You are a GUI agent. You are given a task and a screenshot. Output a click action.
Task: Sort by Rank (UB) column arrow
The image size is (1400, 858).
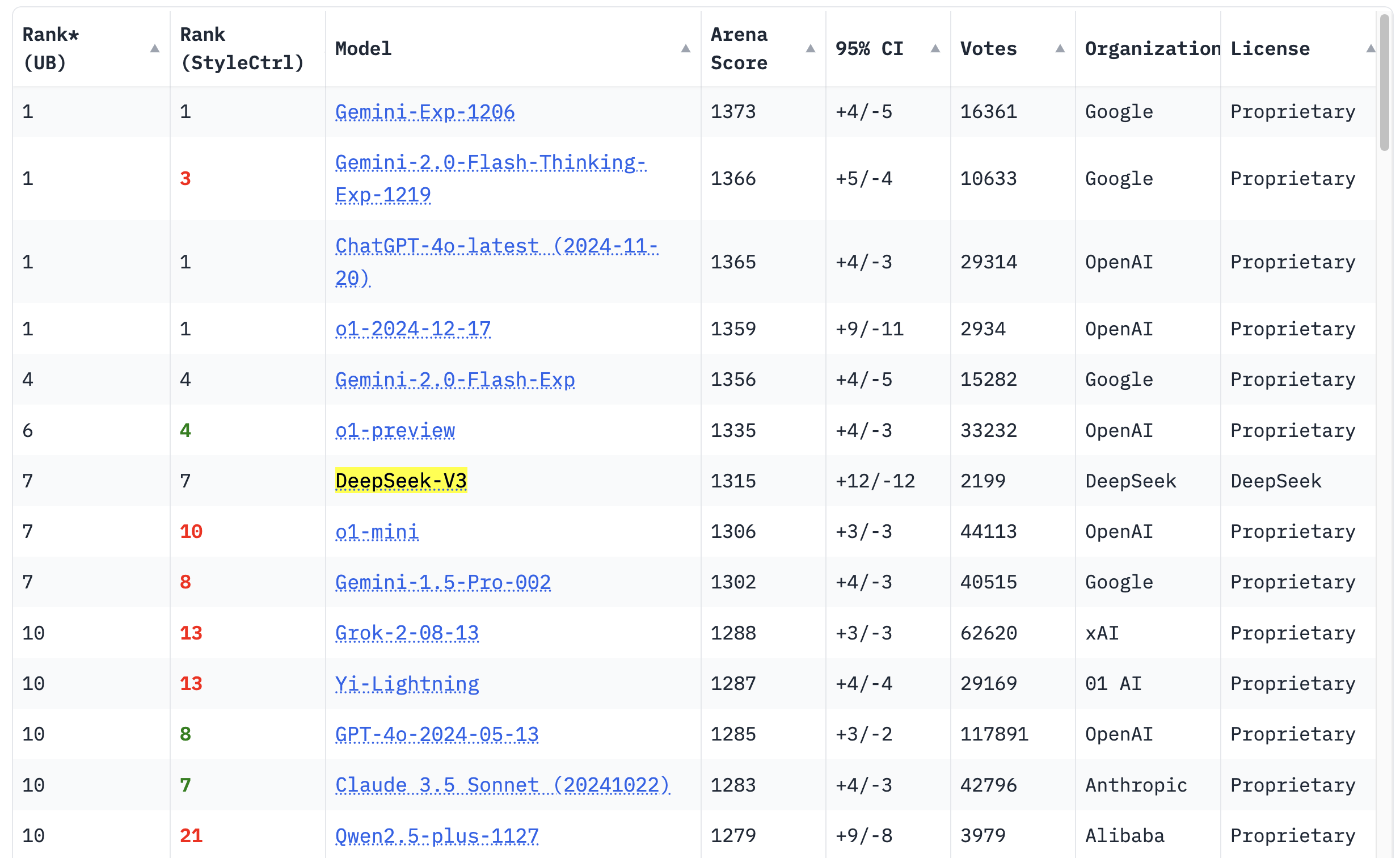coord(154,49)
